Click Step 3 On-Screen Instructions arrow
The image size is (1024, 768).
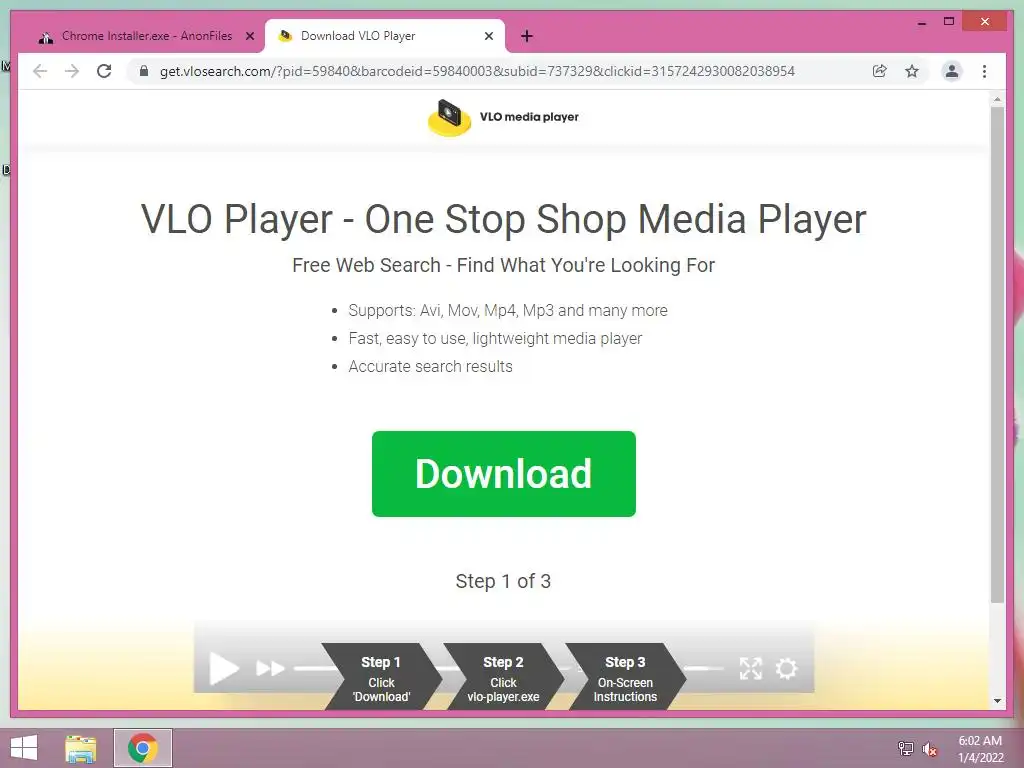(625, 677)
